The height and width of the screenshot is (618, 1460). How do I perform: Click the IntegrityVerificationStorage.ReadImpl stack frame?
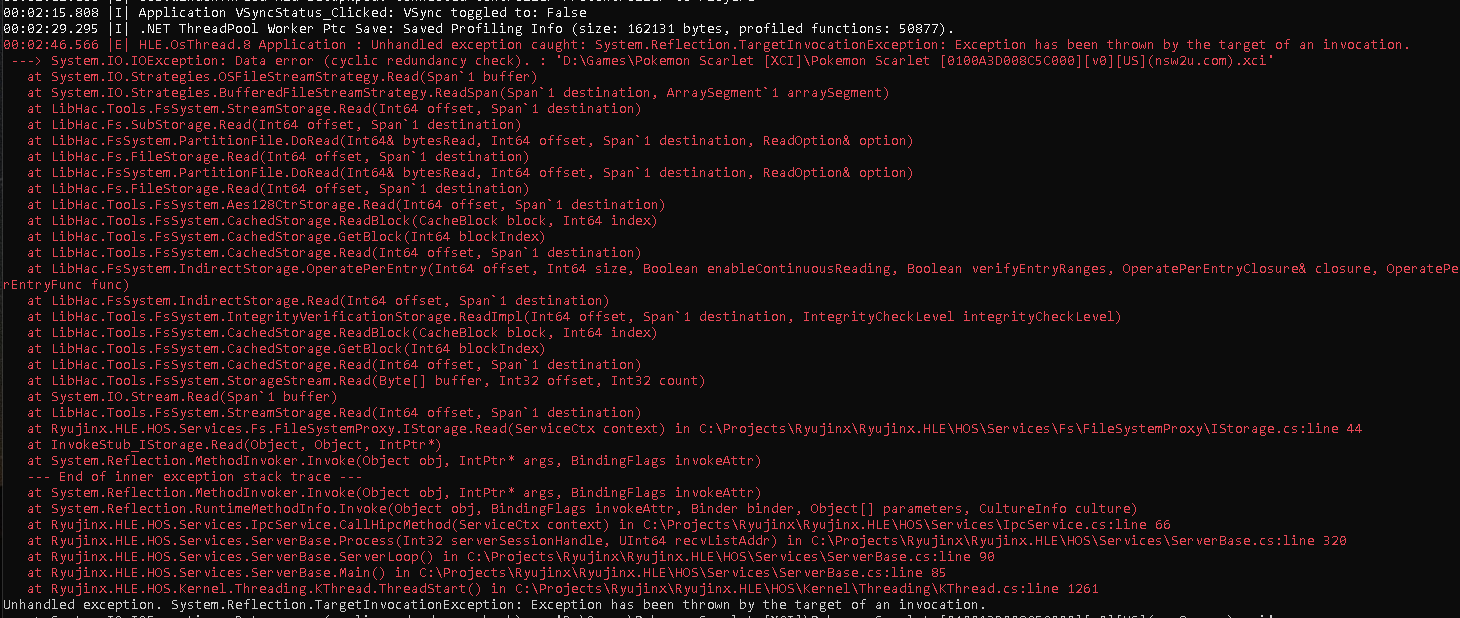574,317
